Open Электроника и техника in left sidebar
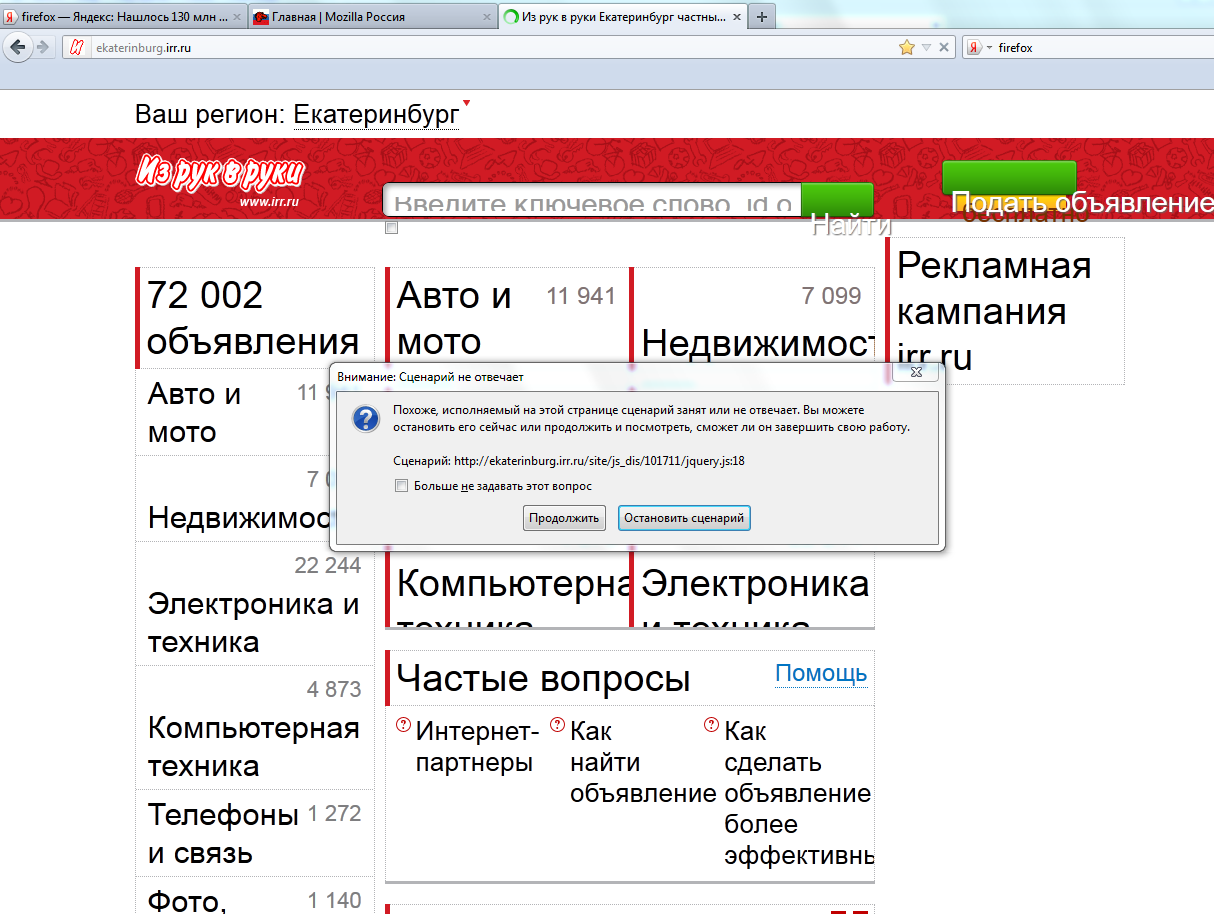Screen dimensions: 1214x914 tap(254, 622)
